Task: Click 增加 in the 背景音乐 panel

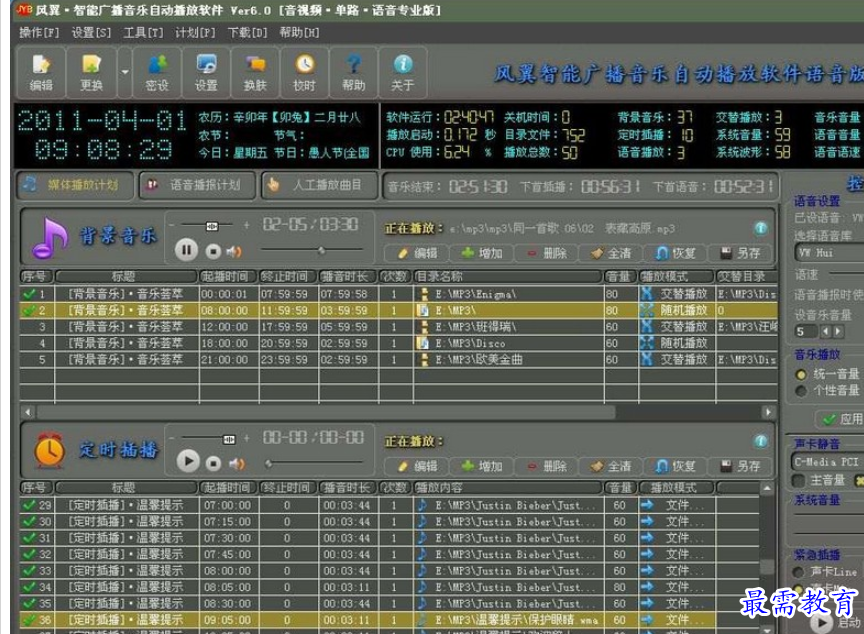Action: (482, 253)
